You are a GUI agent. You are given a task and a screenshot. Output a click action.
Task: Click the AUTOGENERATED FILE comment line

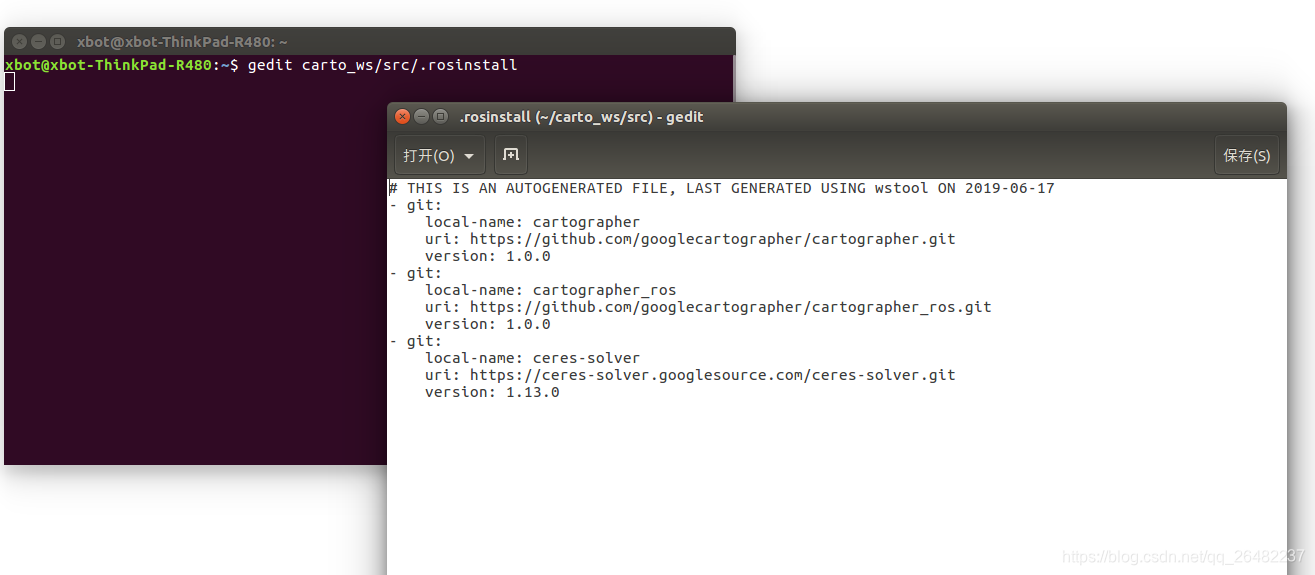tap(722, 188)
